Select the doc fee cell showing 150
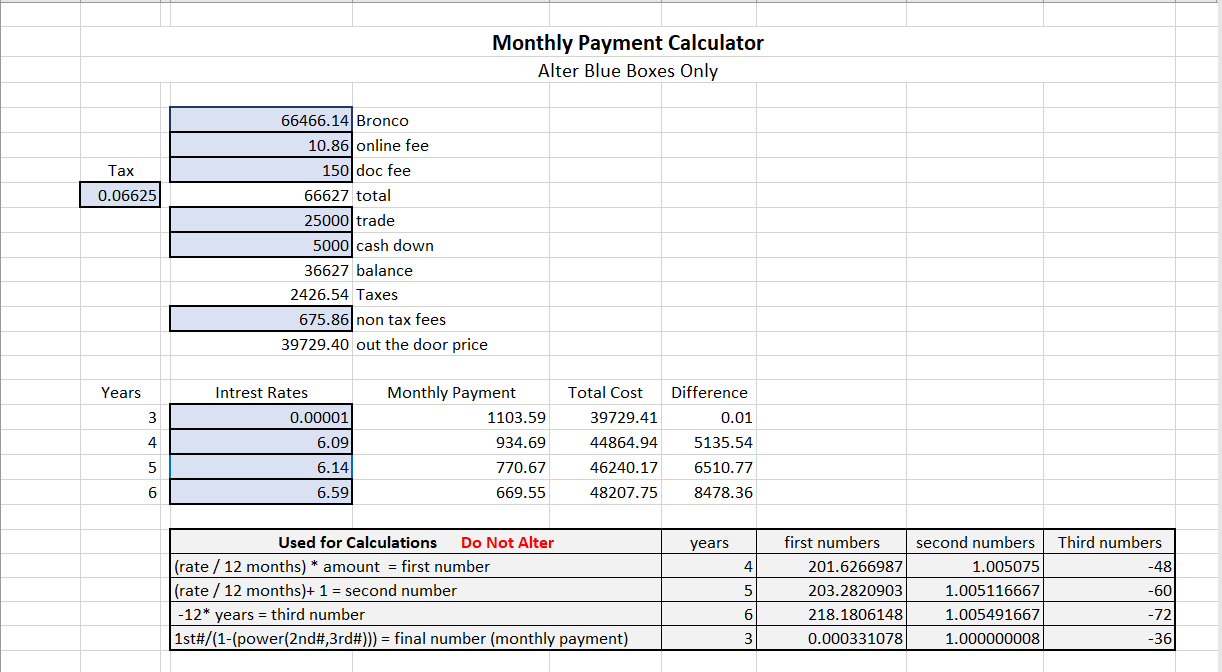Viewport: 1222px width, 672px height. (261, 170)
